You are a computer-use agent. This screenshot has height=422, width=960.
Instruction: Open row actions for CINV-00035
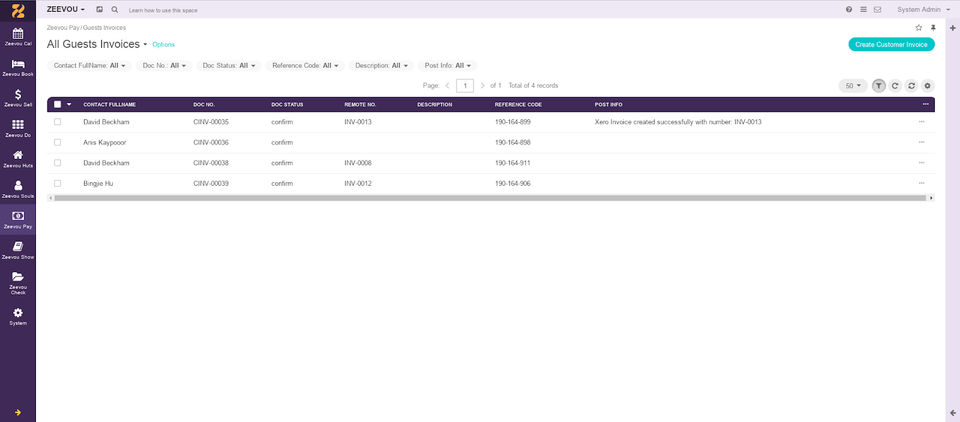pyautogui.click(x=921, y=122)
